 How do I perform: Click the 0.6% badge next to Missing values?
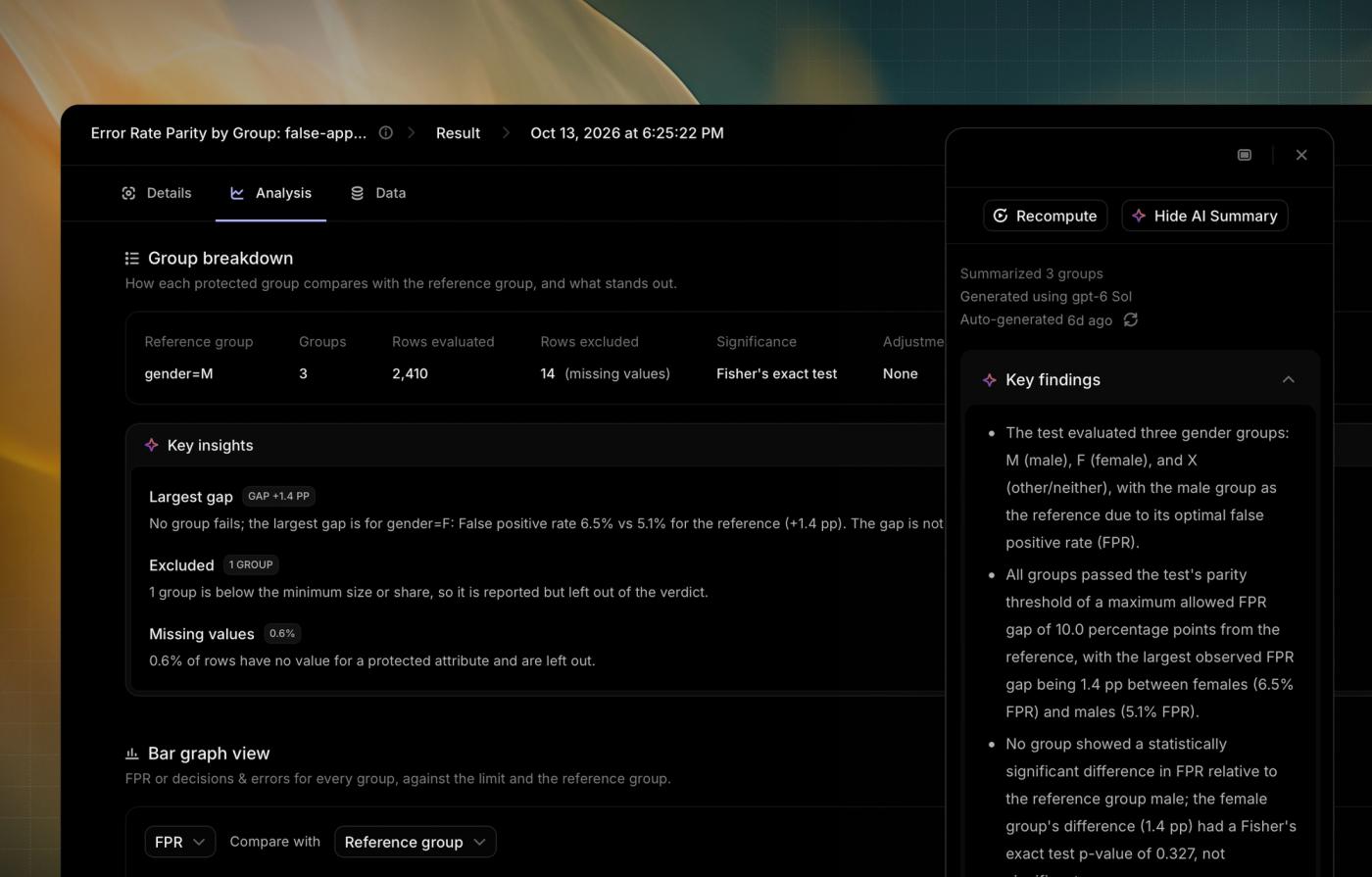[x=282, y=633]
